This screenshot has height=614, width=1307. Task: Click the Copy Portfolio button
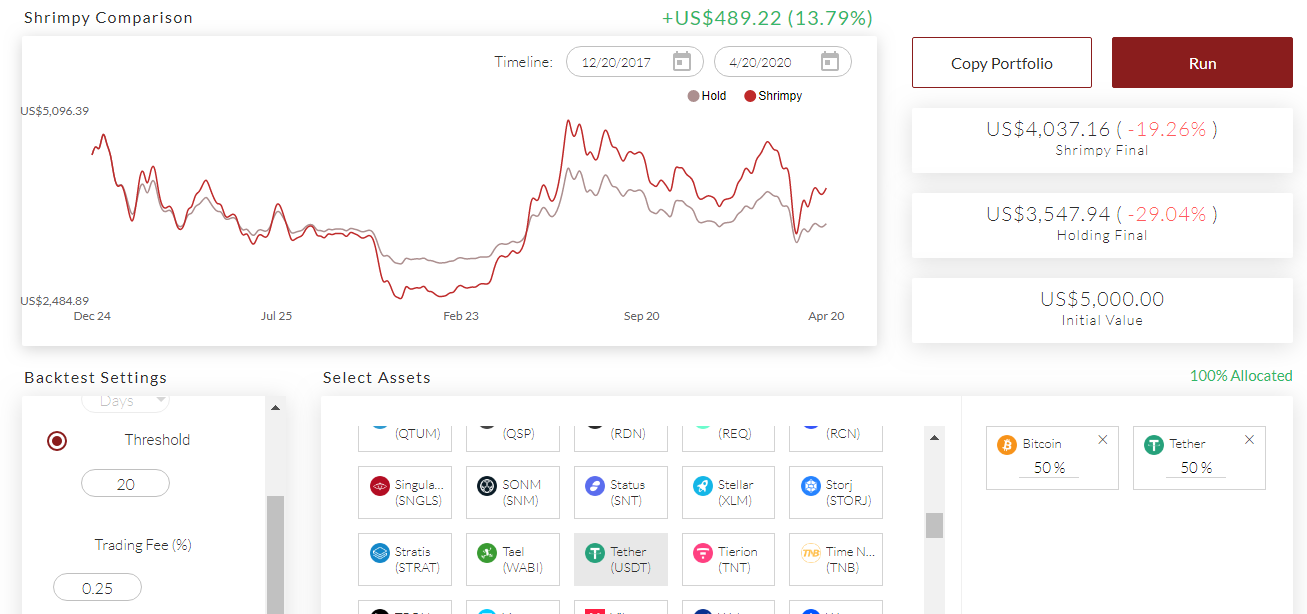1002,63
